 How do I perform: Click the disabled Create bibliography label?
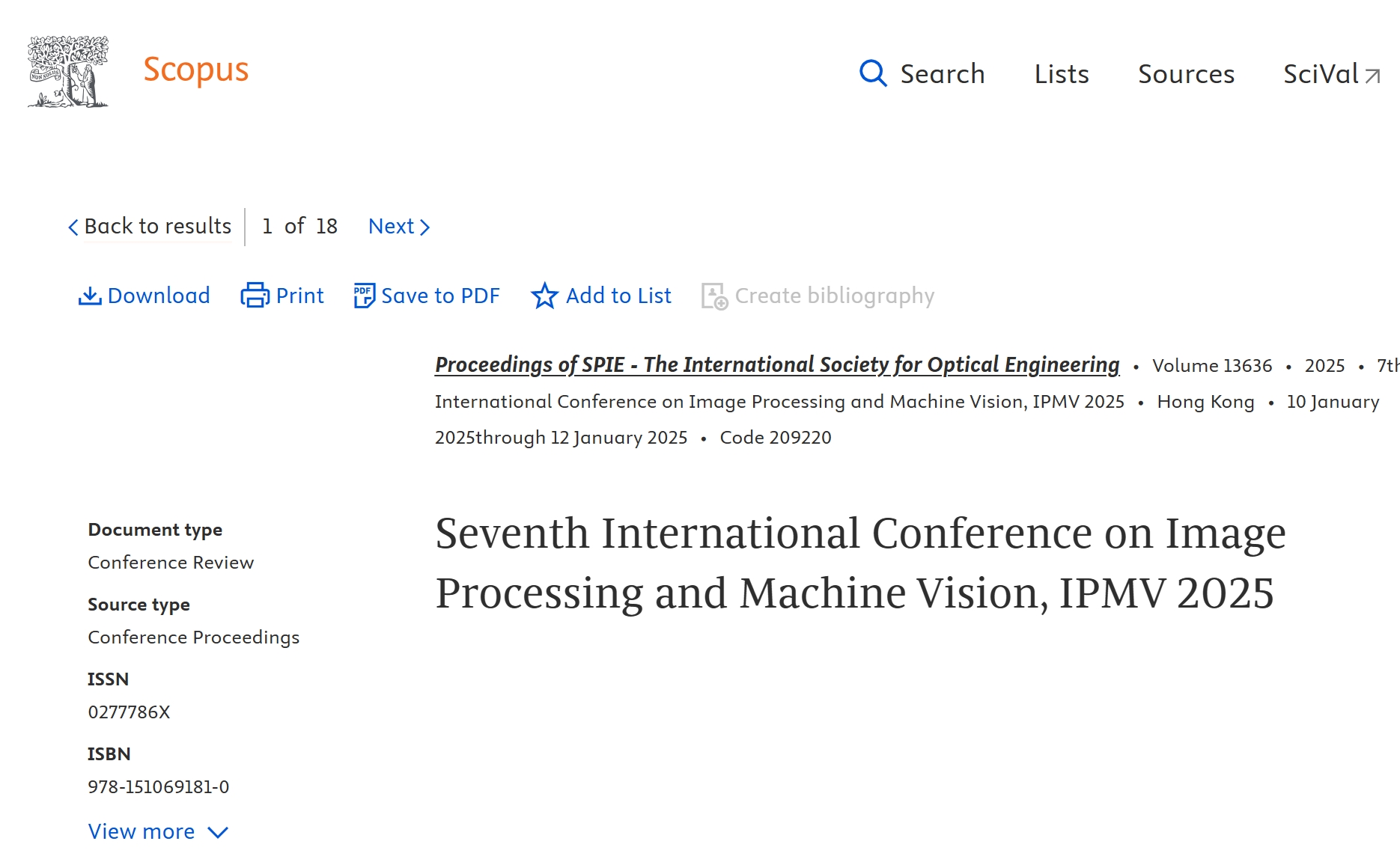pos(835,296)
